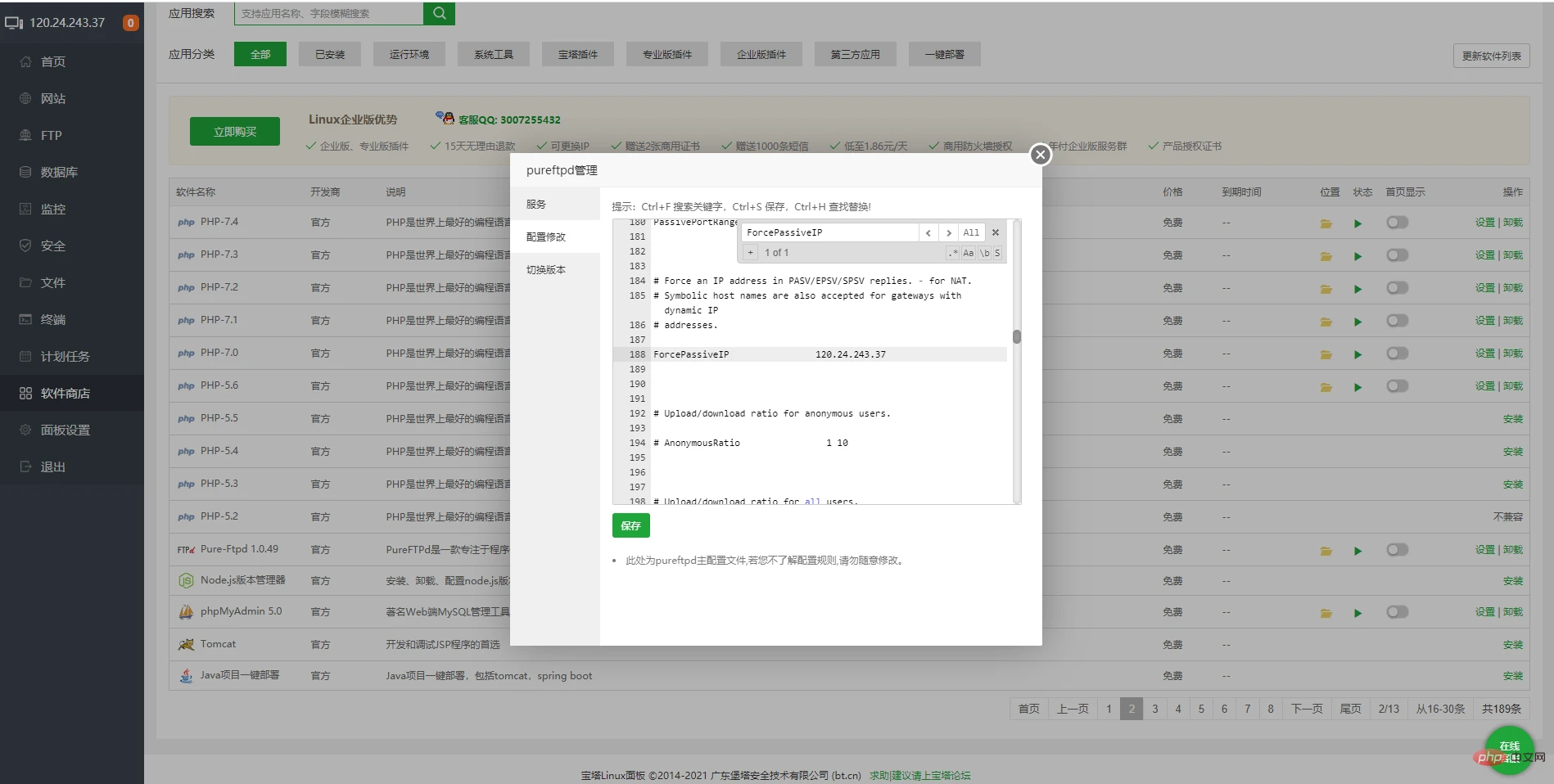
Task: Toggle whole word search option
Action: coord(984,253)
